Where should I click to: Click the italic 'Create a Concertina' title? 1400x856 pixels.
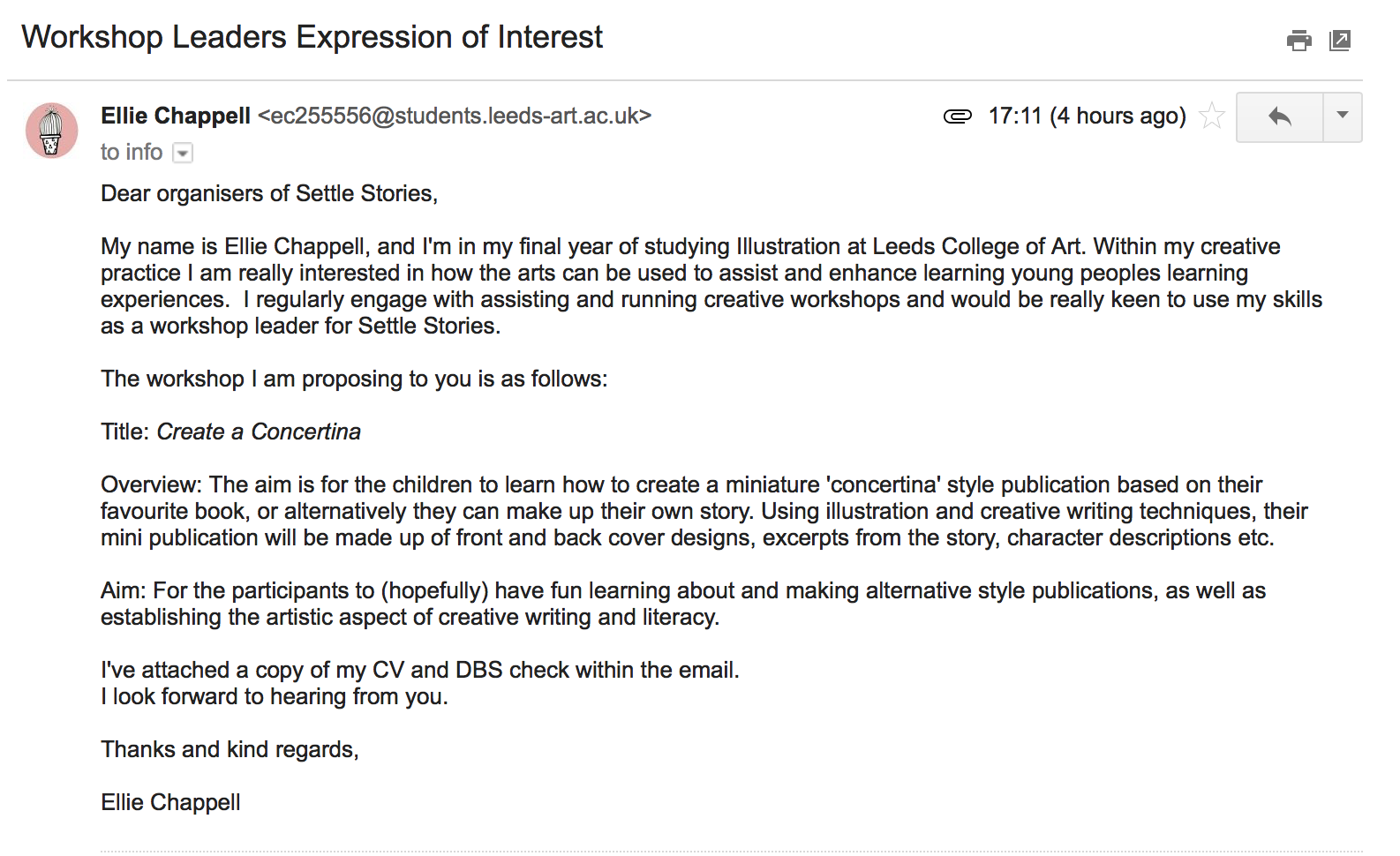259,432
